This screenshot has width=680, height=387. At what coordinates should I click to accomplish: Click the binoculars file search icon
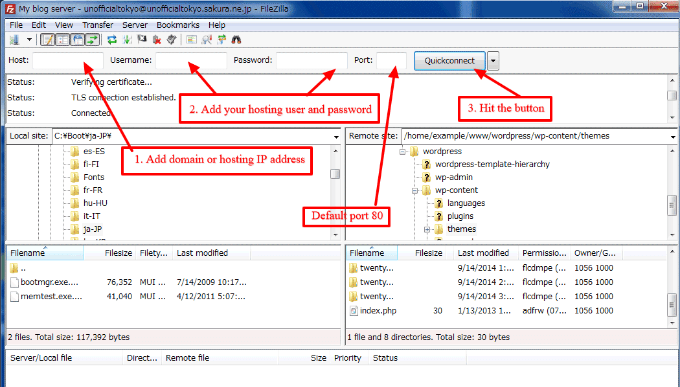tap(236, 40)
